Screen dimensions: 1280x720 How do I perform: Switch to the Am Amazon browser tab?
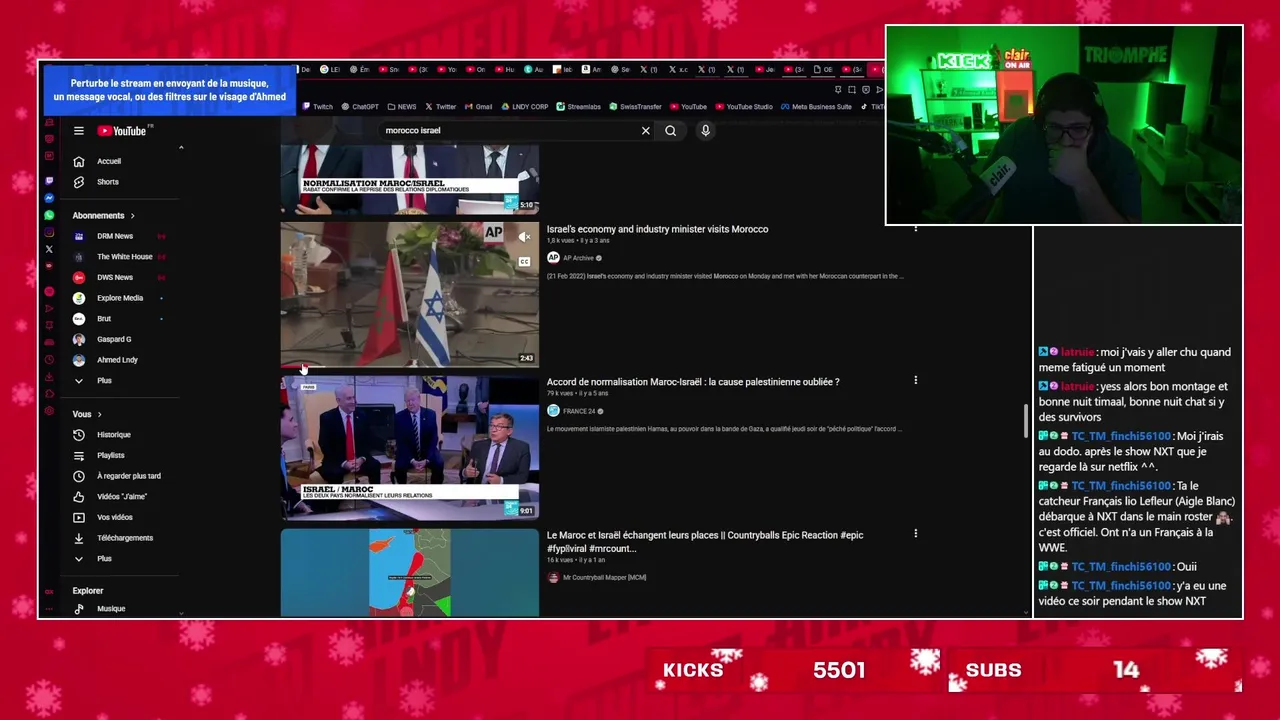coord(593,70)
